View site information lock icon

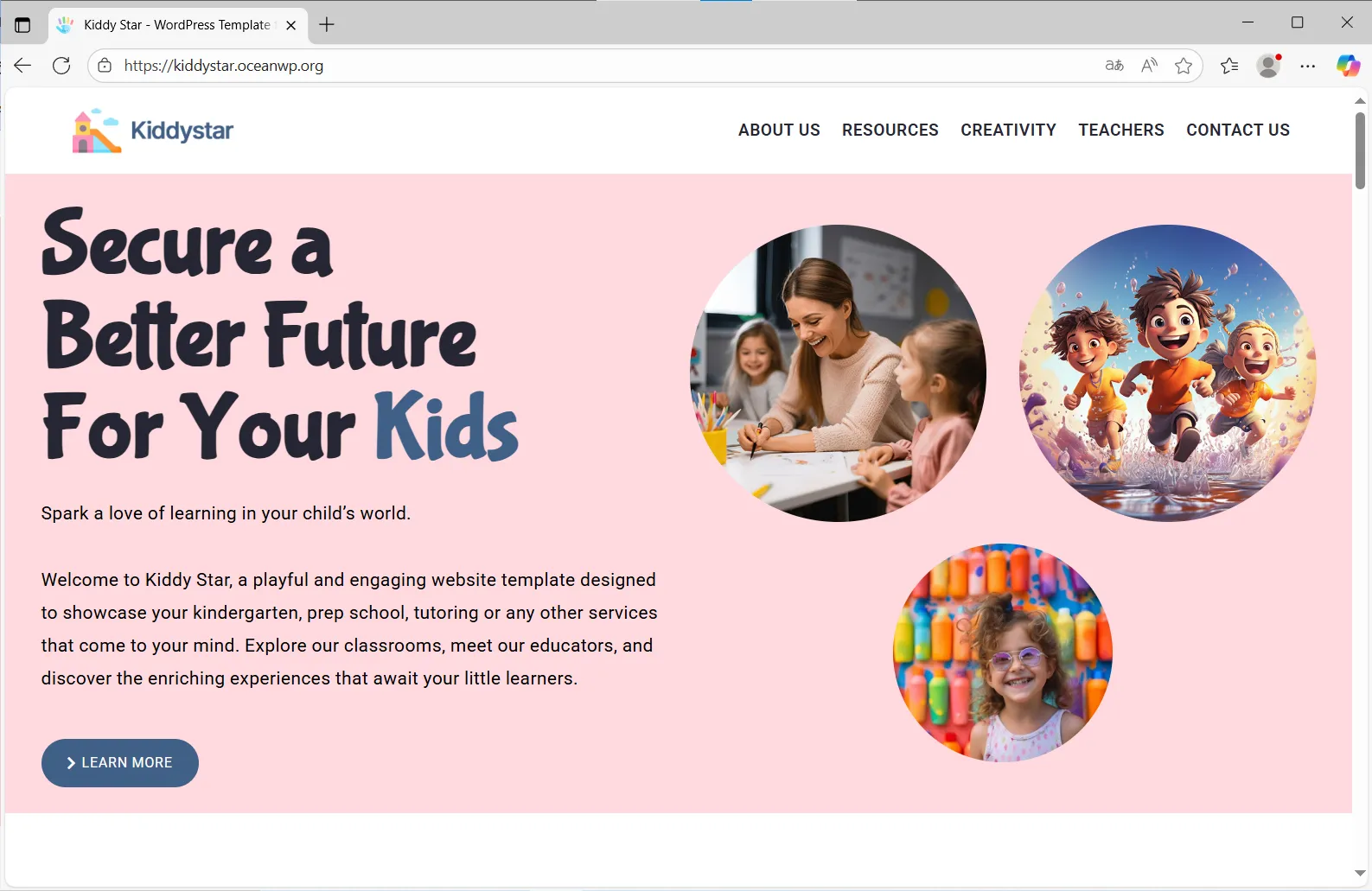105,66
